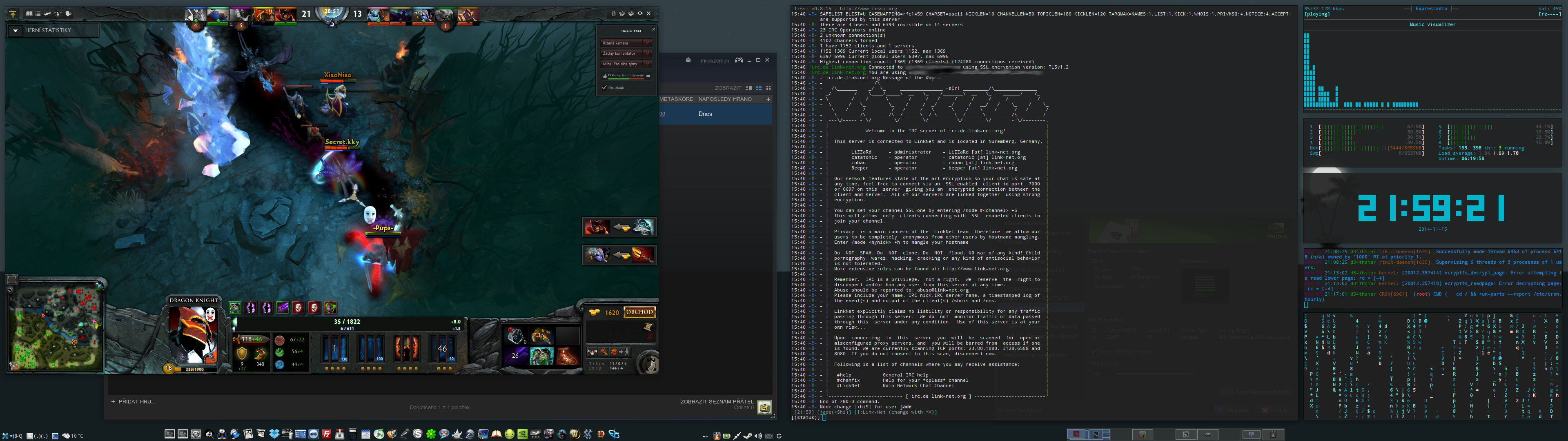The image size is (1568, 441).
Task: Click the Steam icon in the dock
Action: pyautogui.click(x=536, y=434)
